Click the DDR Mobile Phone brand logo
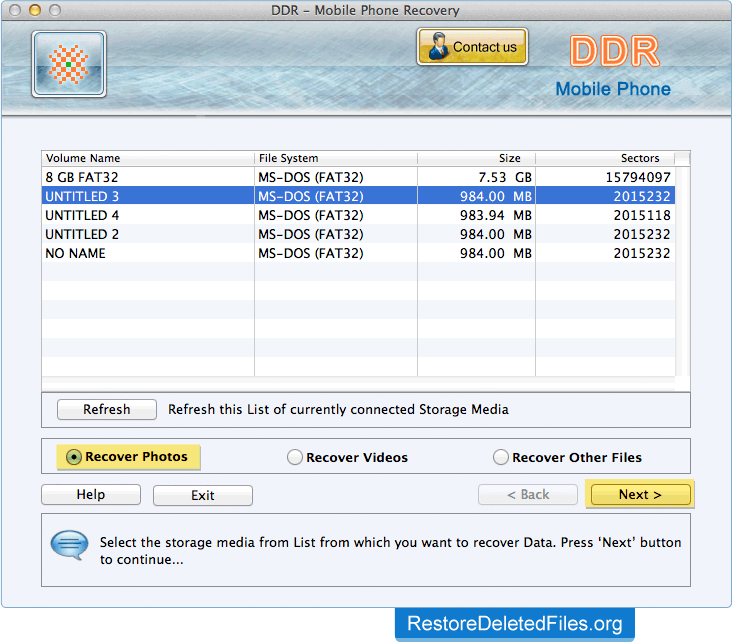Viewport: 732px width, 642px height. click(613, 66)
